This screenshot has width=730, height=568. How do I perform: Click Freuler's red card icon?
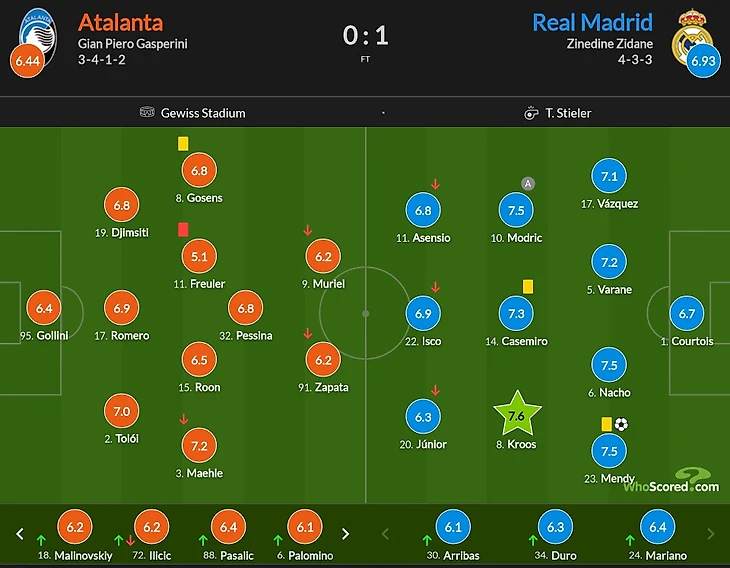pyautogui.click(x=183, y=230)
